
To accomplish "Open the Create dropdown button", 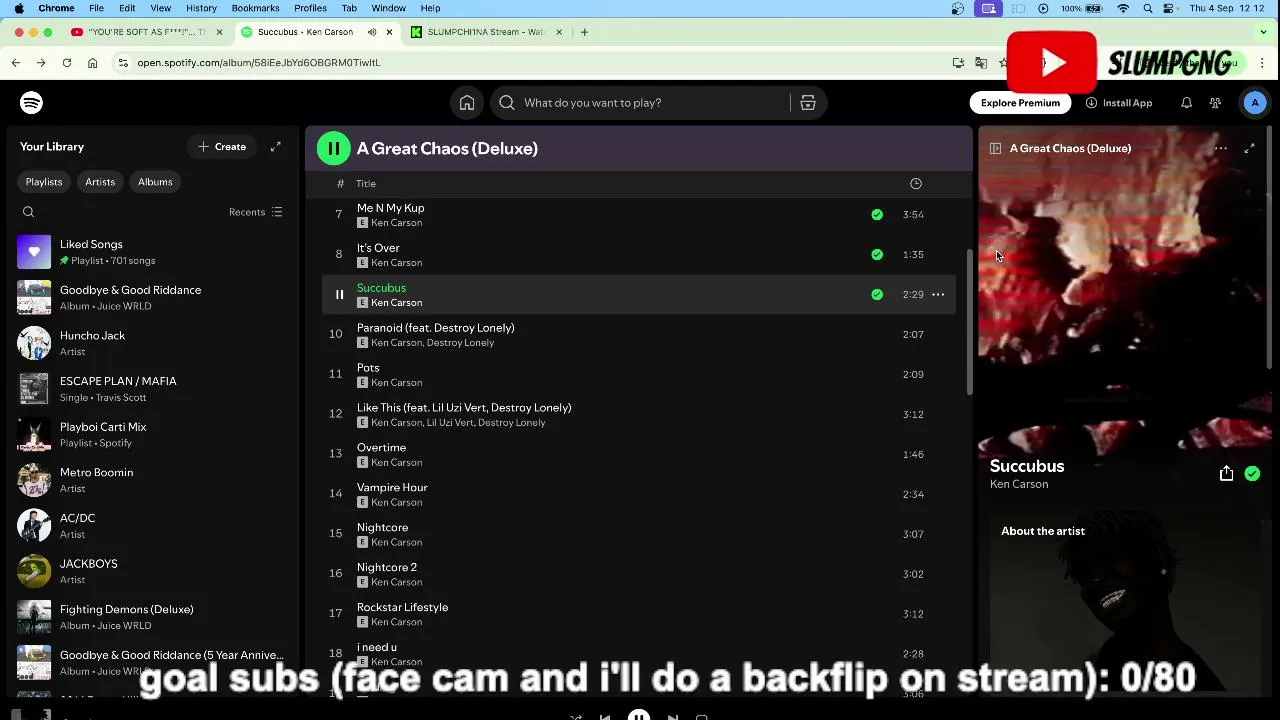I will click(221, 147).
